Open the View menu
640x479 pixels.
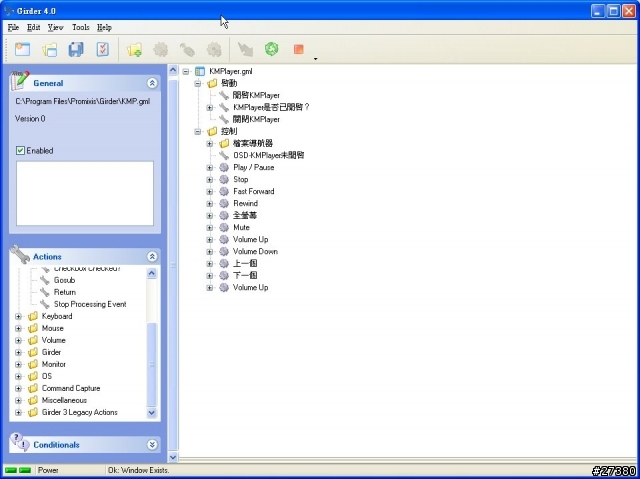[56, 27]
